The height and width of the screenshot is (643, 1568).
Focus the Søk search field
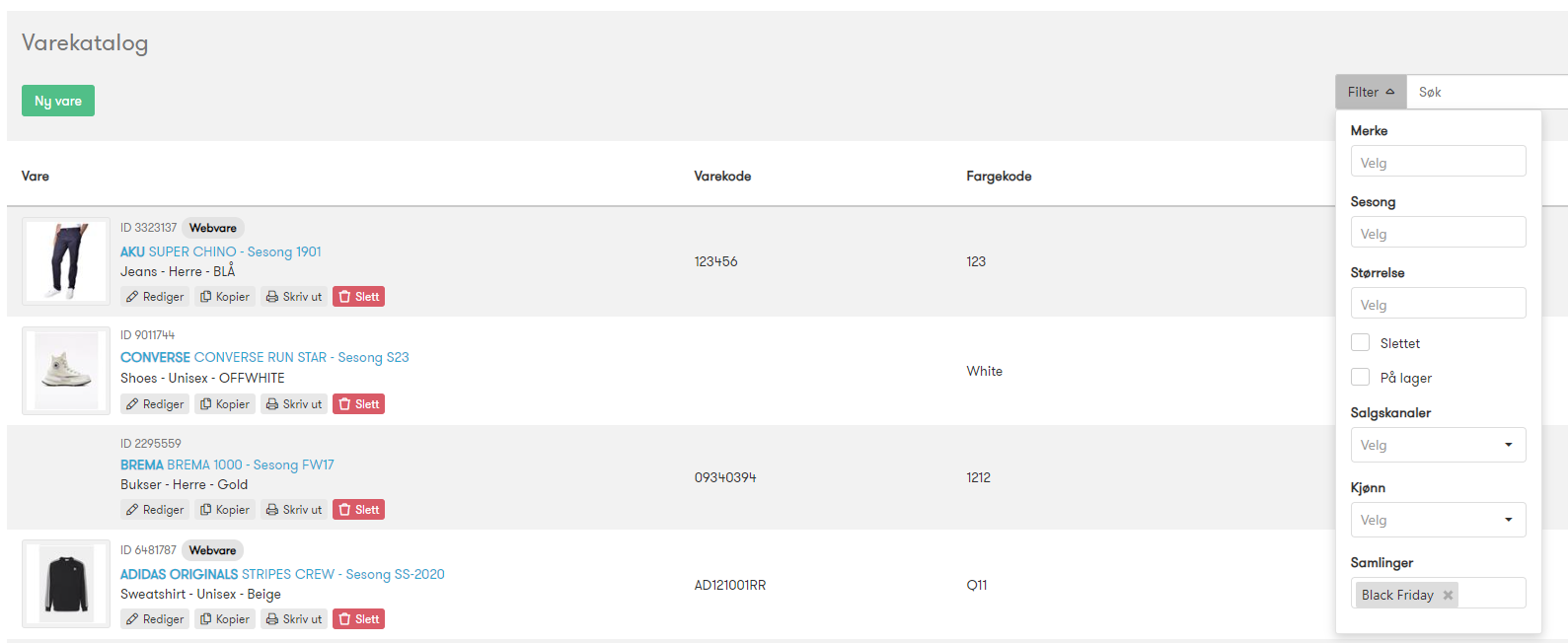click(x=1487, y=92)
